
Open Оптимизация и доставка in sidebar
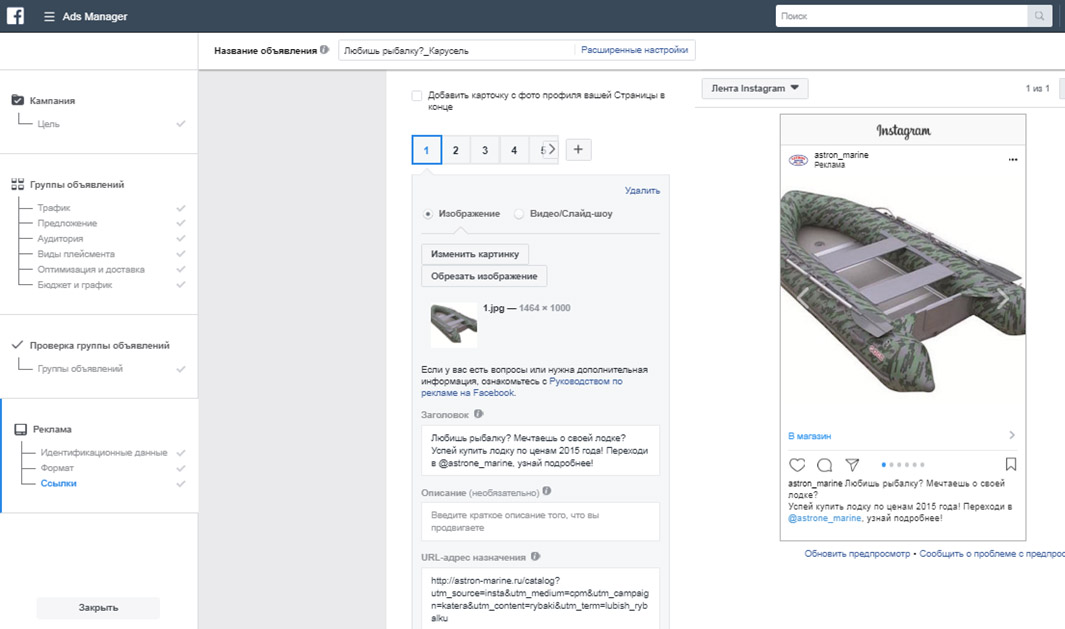click(x=91, y=270)
